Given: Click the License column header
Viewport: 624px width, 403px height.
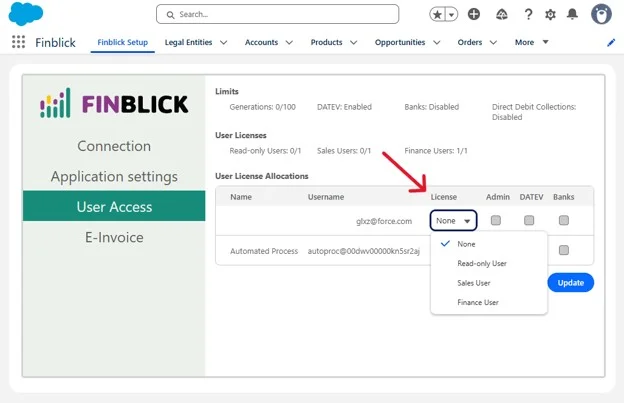Looking at the screenshot, I should [x=443, y=197].
